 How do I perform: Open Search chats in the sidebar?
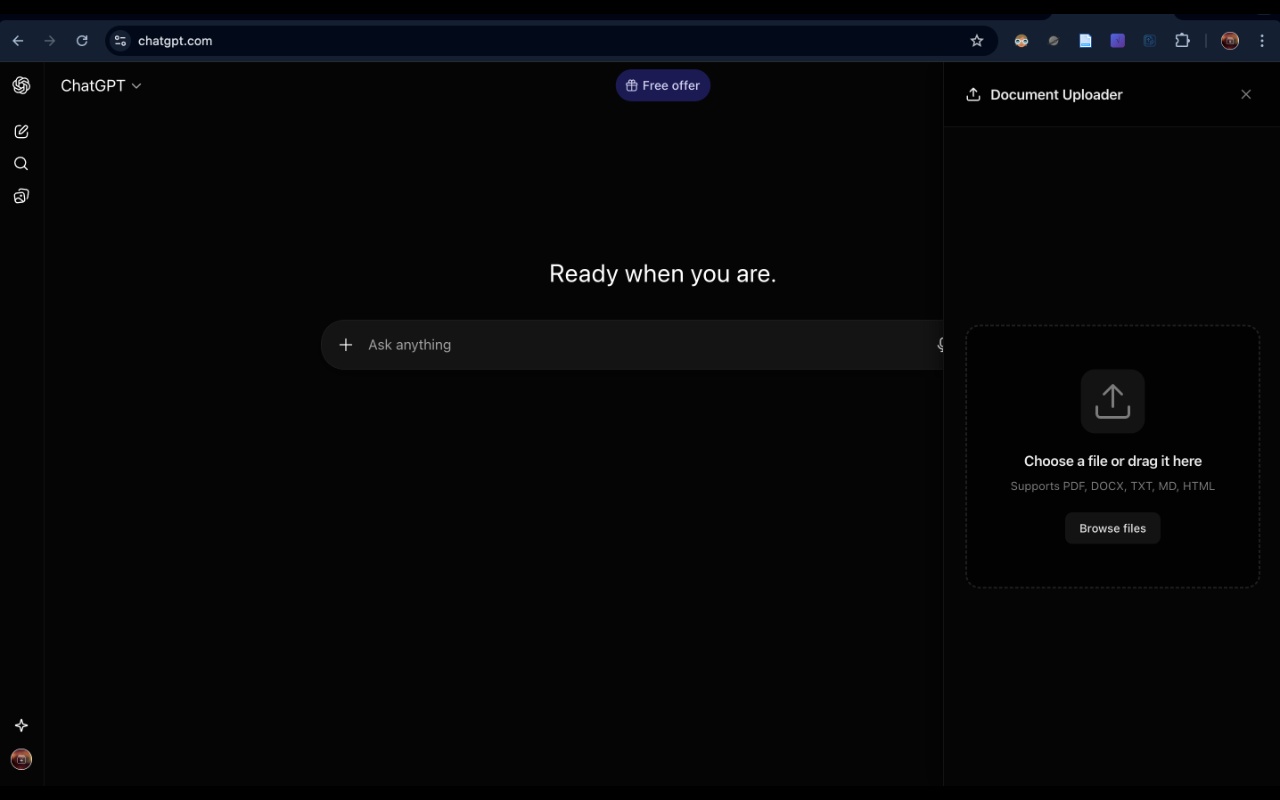(21, 164)
